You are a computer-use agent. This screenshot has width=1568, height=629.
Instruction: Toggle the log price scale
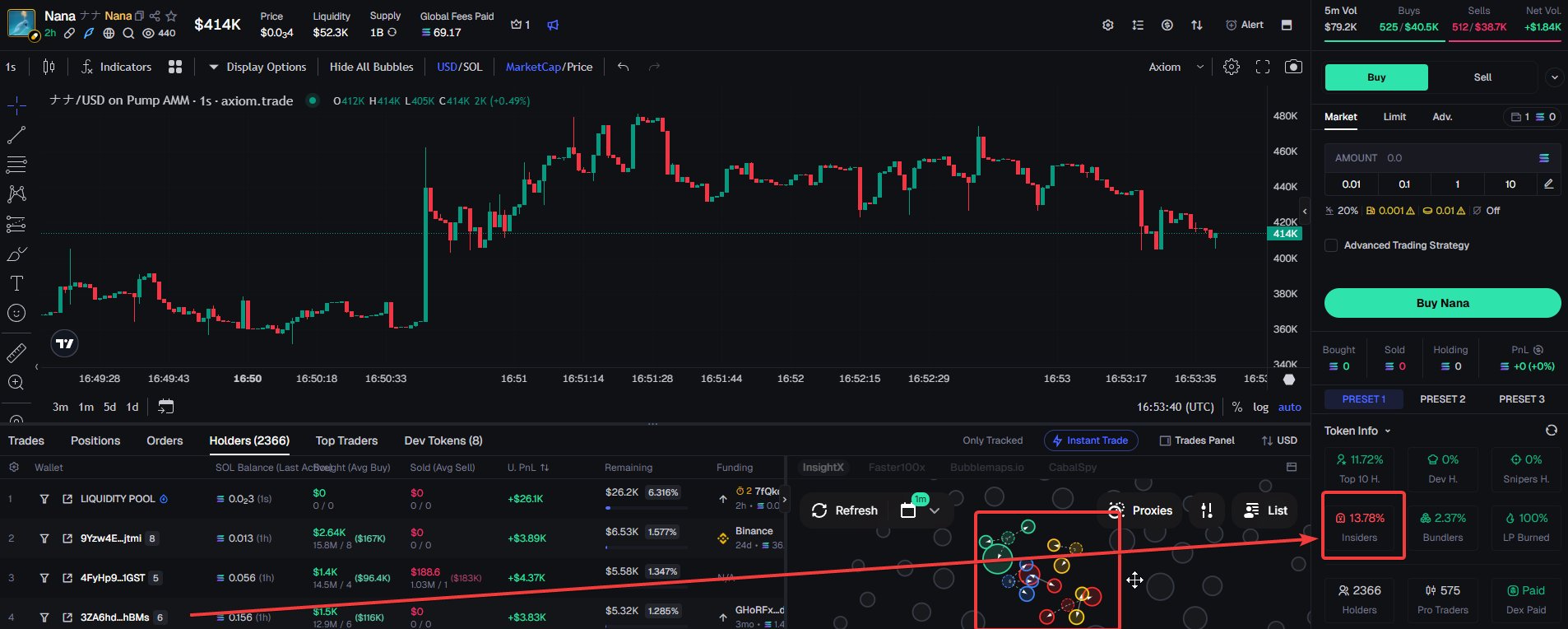(1260, 407)
